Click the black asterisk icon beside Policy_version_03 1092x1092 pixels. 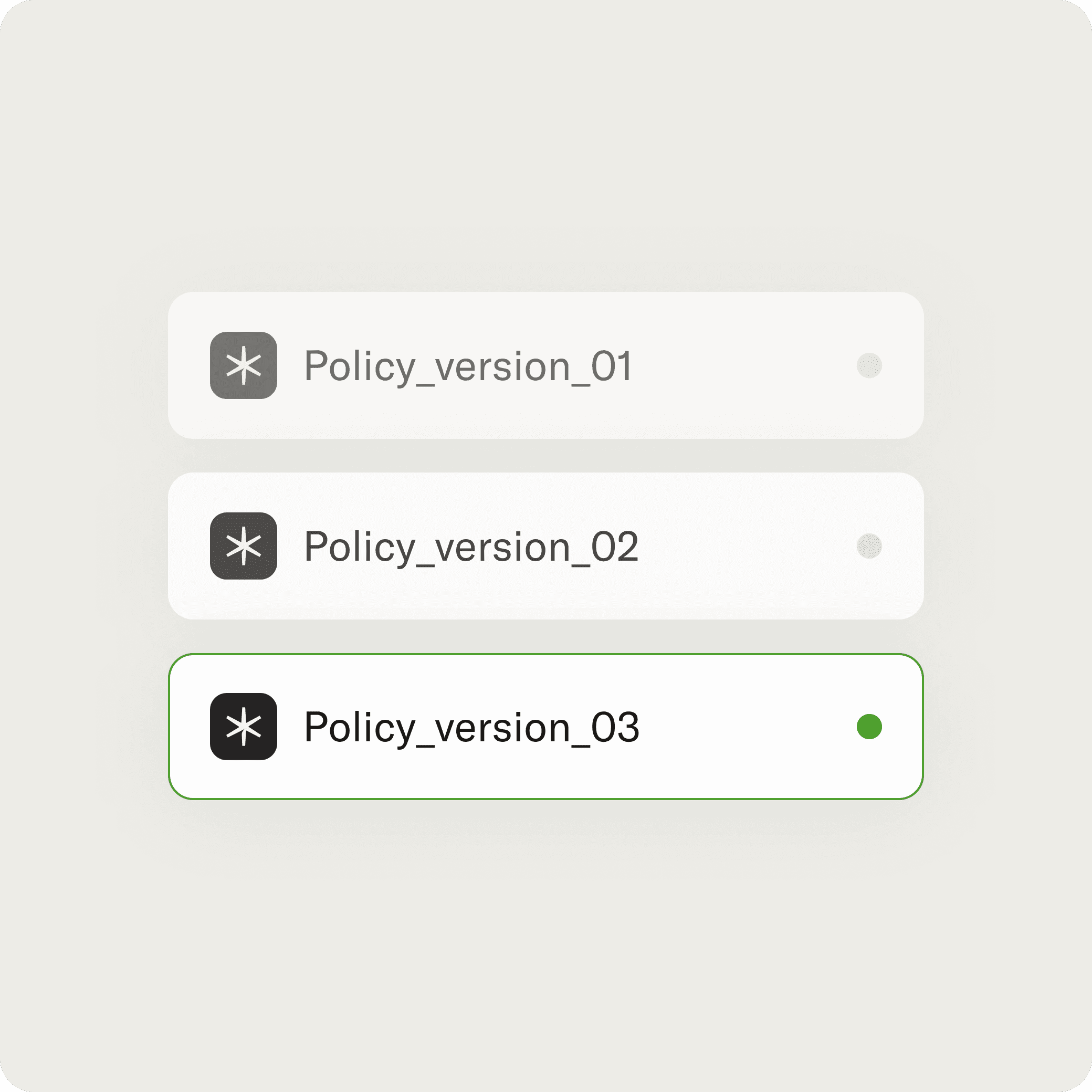click(x=244, y=726)
